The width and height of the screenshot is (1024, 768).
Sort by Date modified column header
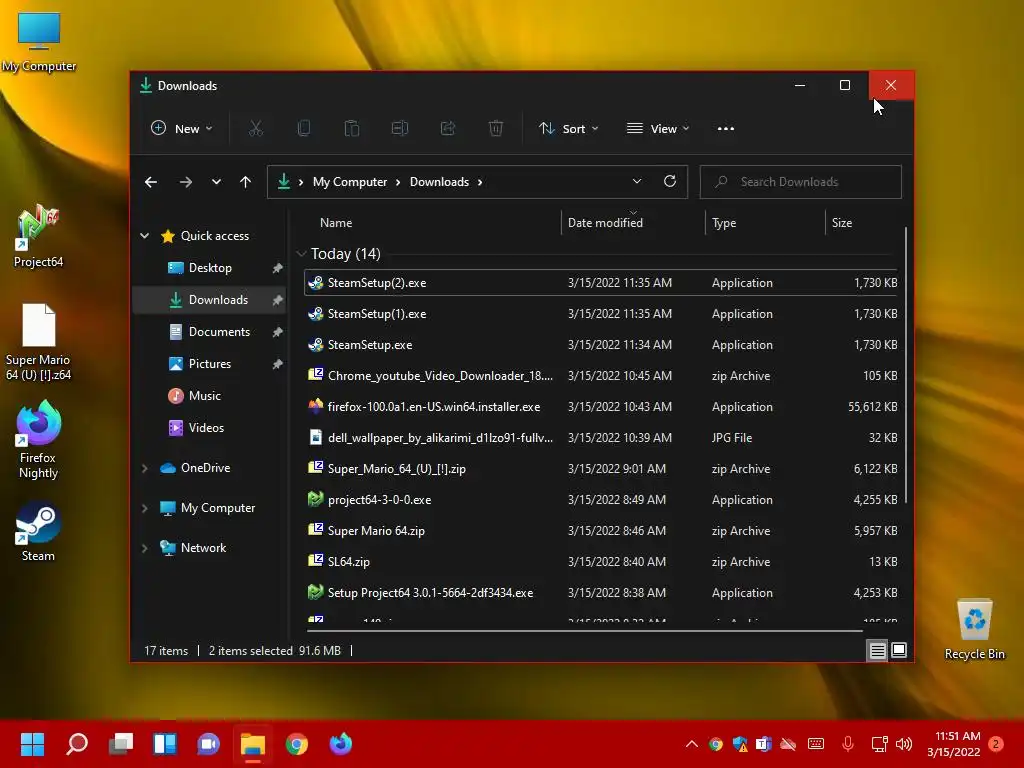(633, 223)
